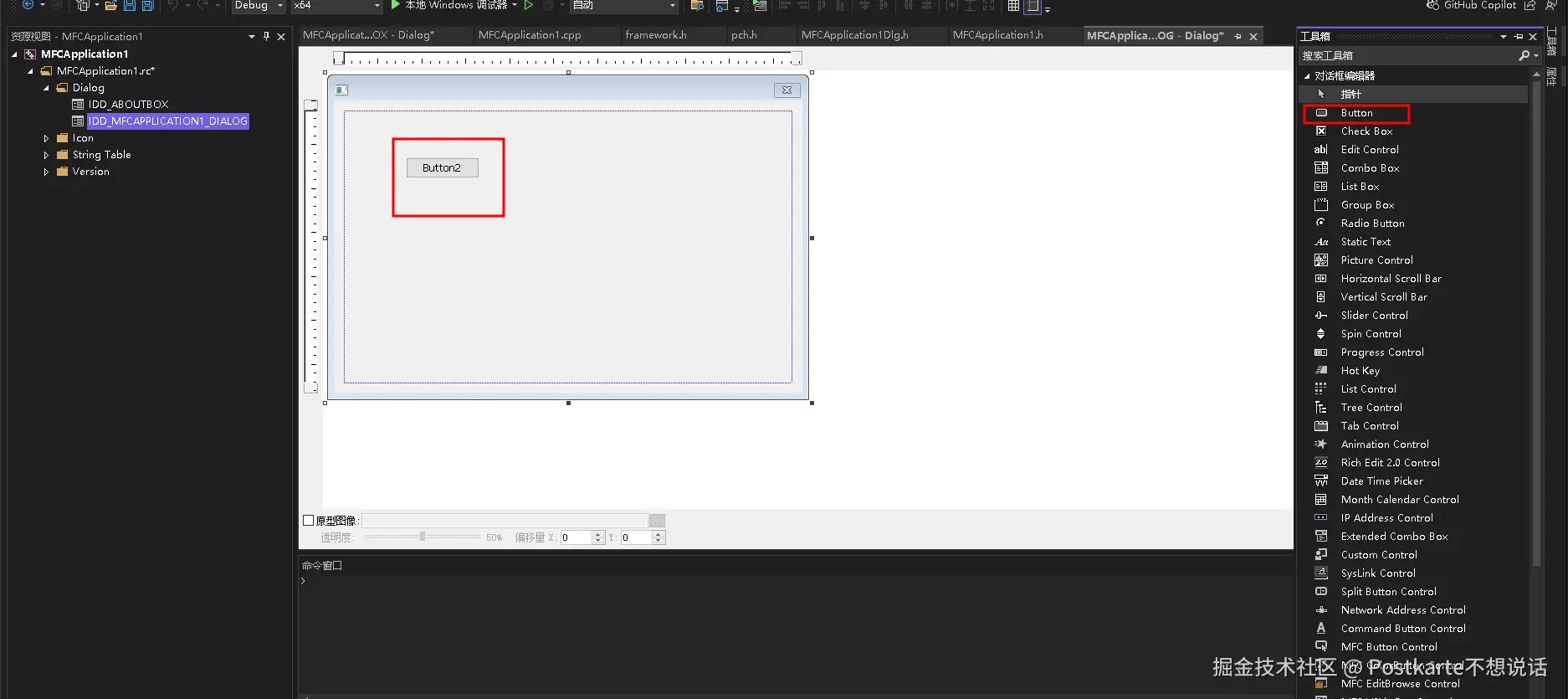Screen dimensions: 1568x699
Task: Click the browse (...) button beside 原型图像
Action: 658,521
